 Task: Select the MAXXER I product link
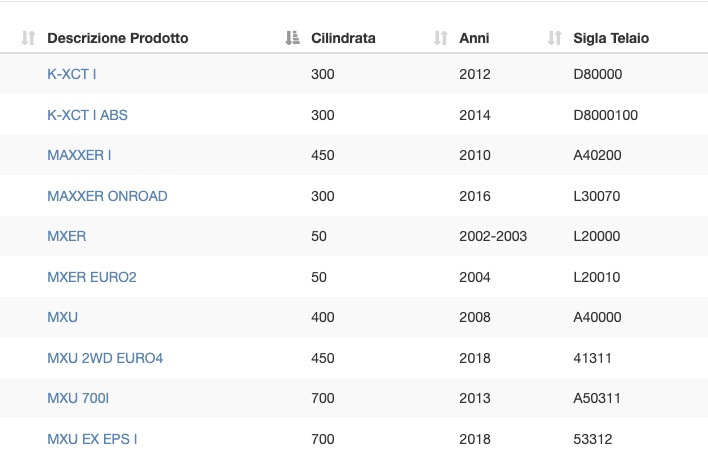click(79, 155)
